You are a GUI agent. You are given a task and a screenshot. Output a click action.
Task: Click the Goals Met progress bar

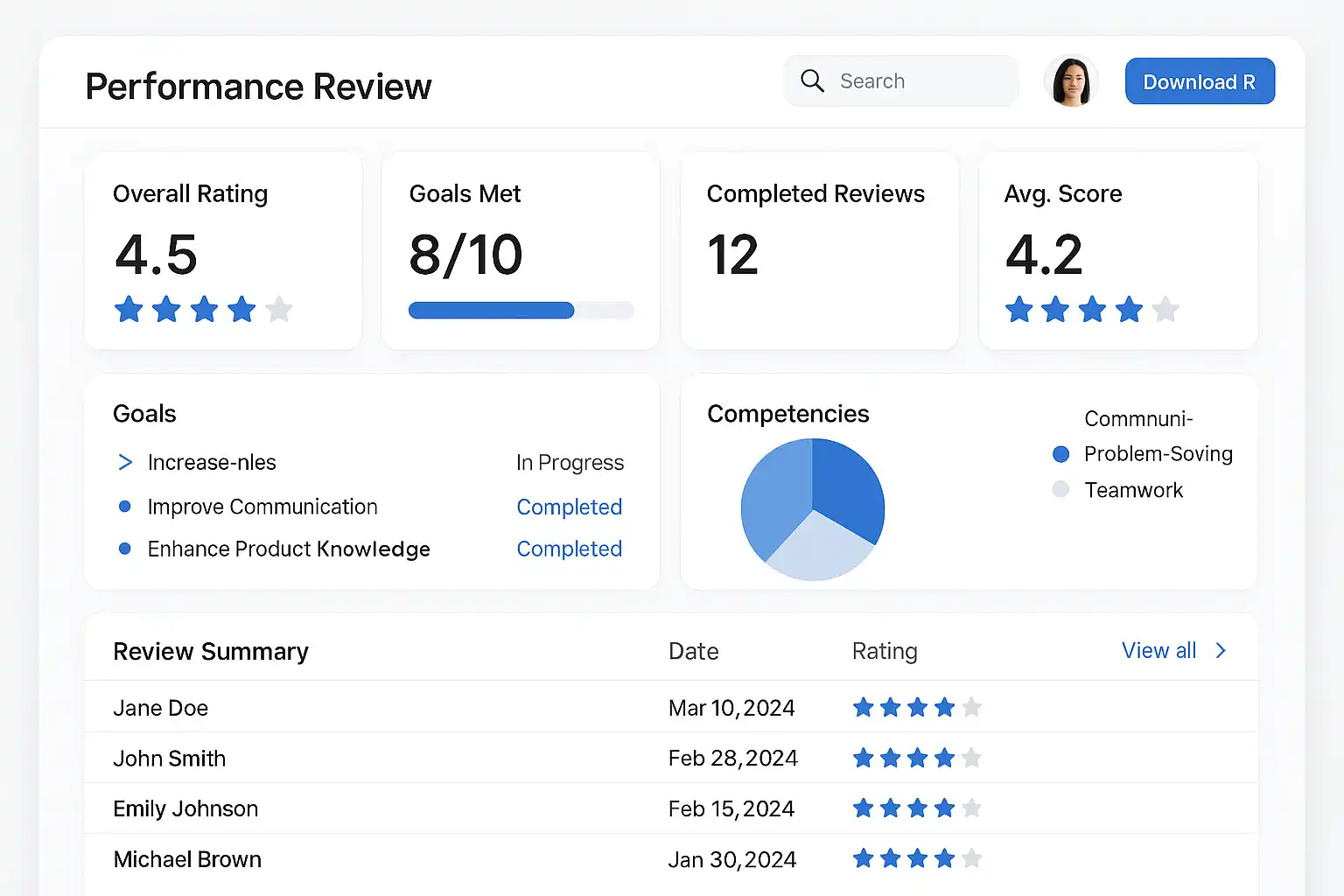[x=521, y=310]
